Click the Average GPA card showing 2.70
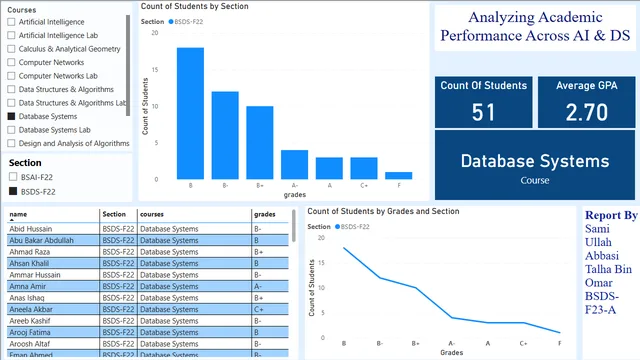This screenshot has width=640, height=360. pos(587,102)
